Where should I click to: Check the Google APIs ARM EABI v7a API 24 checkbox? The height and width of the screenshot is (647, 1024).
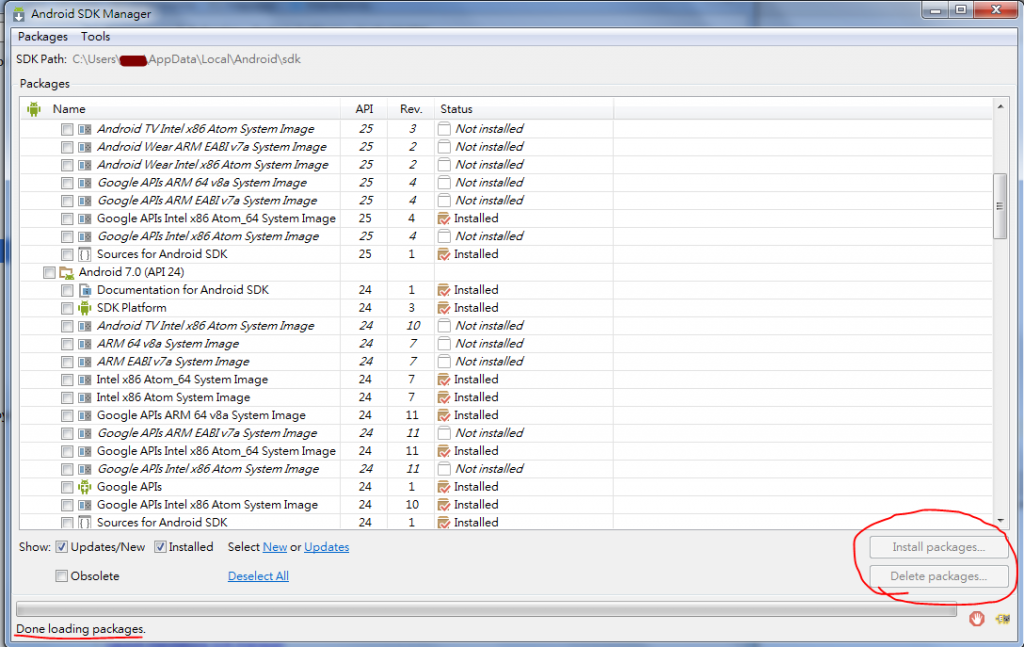click(x=67, y=434)
